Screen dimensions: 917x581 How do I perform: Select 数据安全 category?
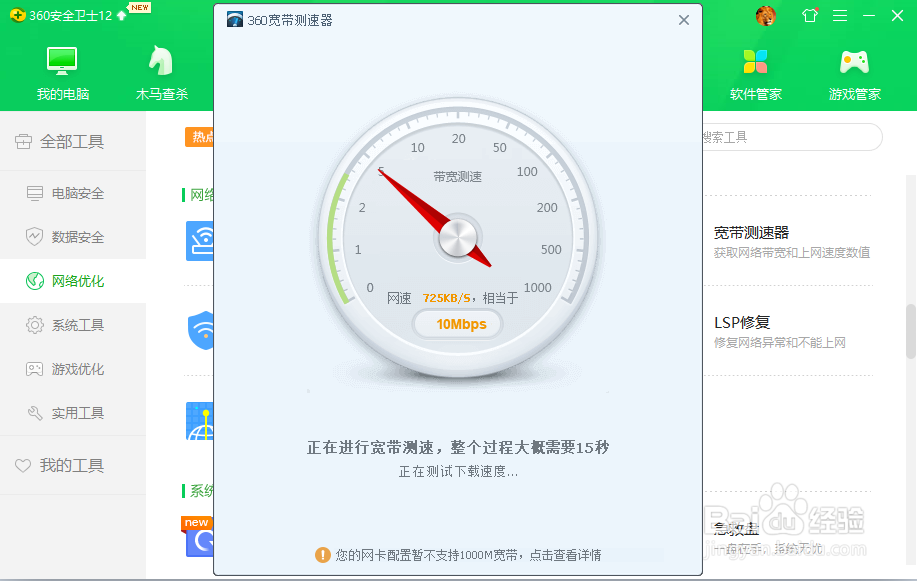[x=73, y=237]
